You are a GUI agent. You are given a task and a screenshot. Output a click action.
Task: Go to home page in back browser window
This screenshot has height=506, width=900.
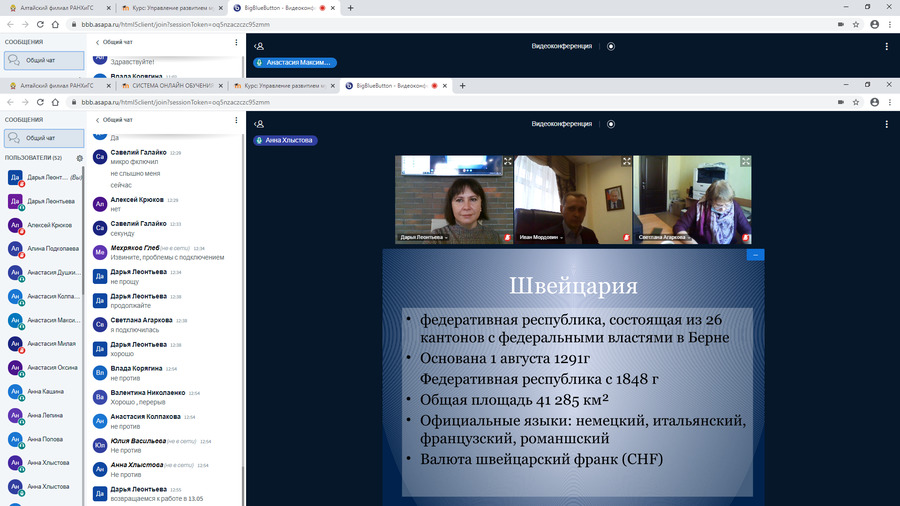click(55, 25)
